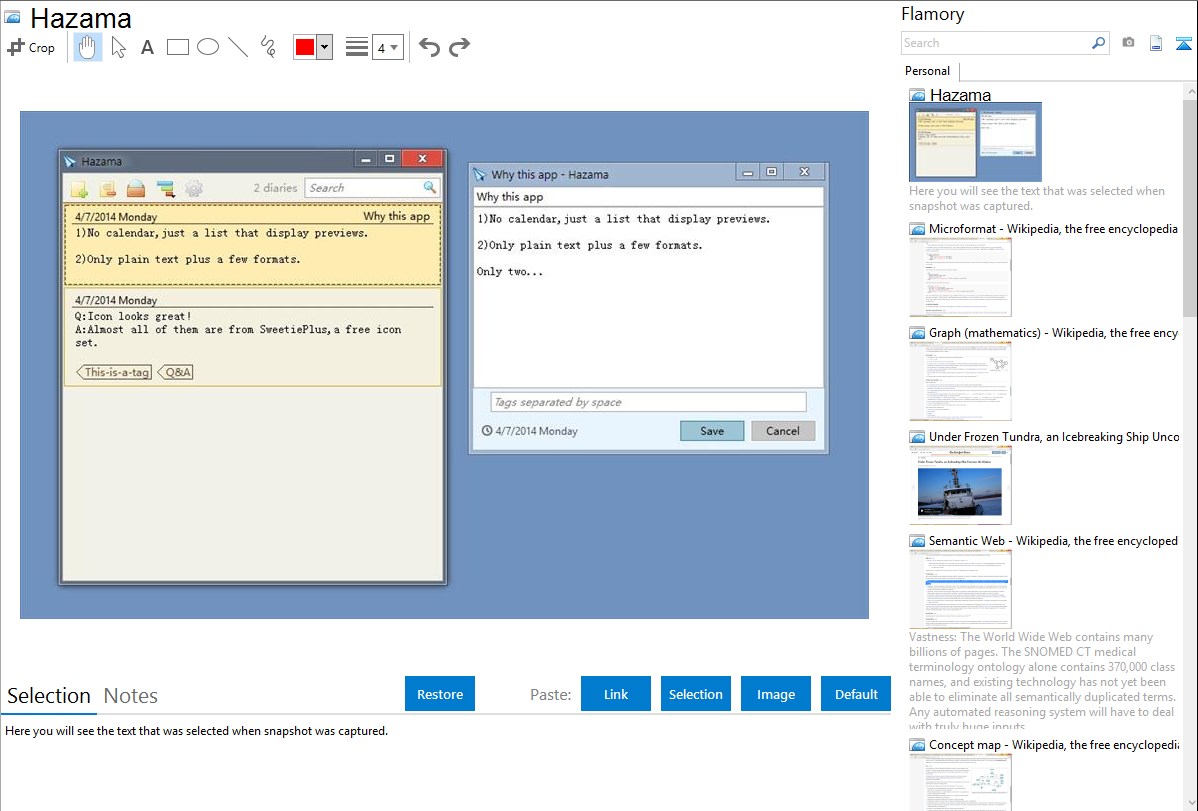Click Cancel in the Why this app window
Image resolution: width=1198 pixels, height=811 pixels.
[783, 431]
